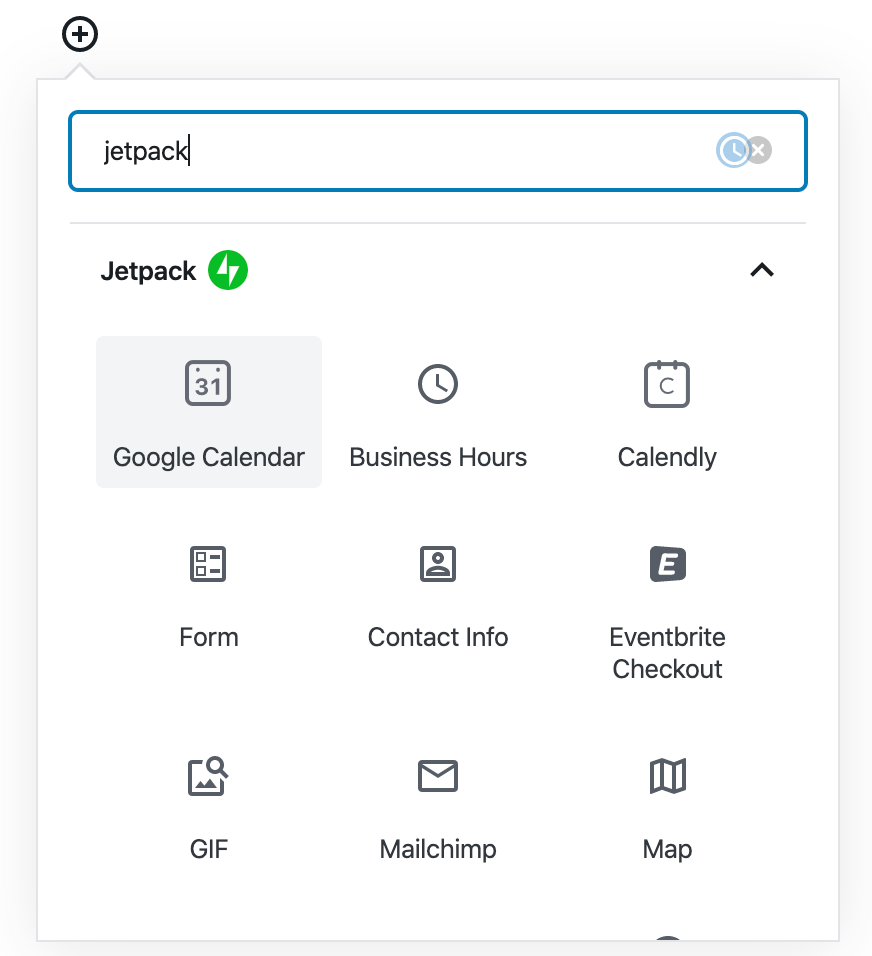The height and width of the screenshot is (956, 872).
Task: Pick the Contact Info block icon
Action: (x=438, y=564)
